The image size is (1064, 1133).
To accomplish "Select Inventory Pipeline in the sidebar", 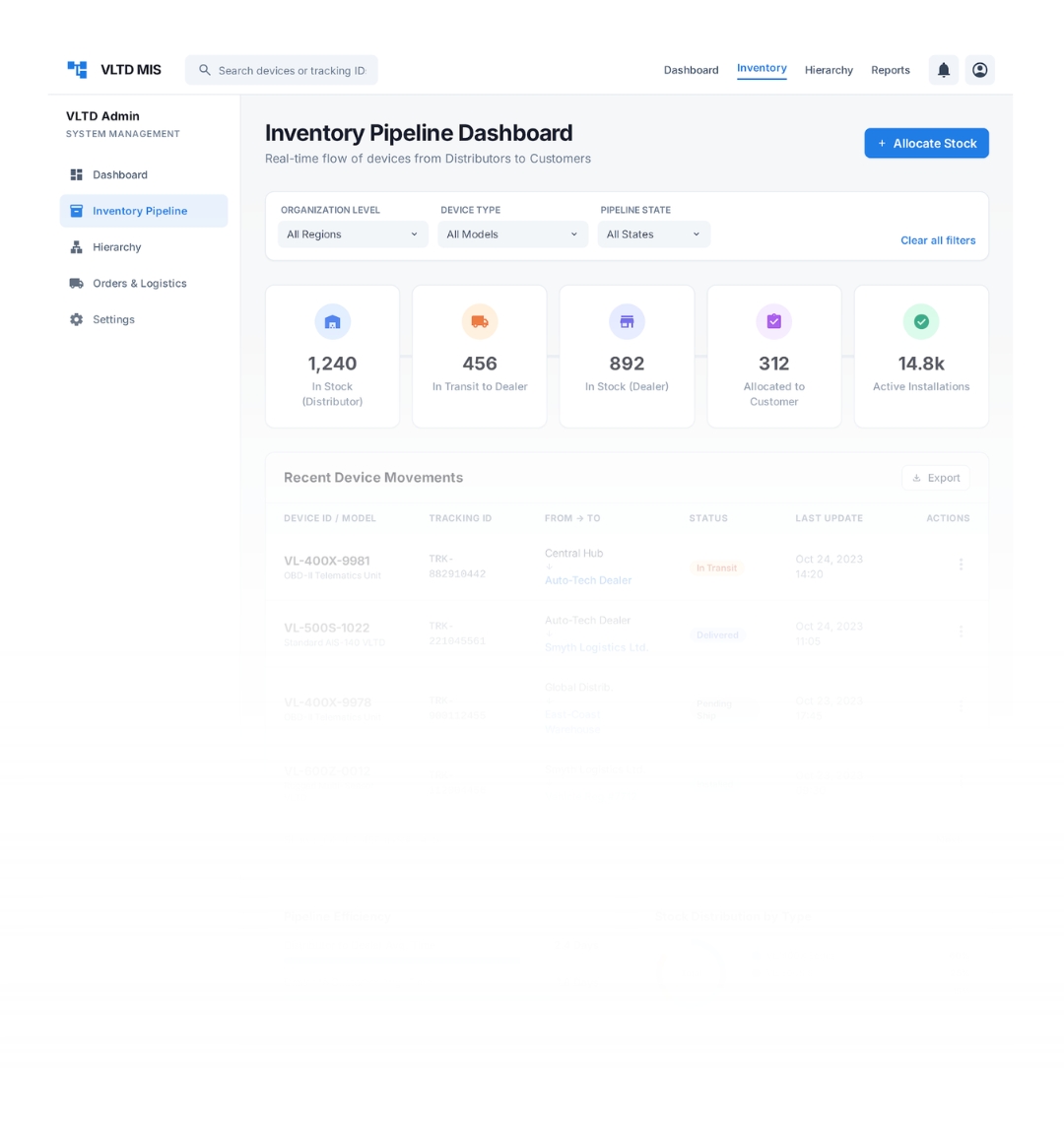I will (x=144, y=211).
